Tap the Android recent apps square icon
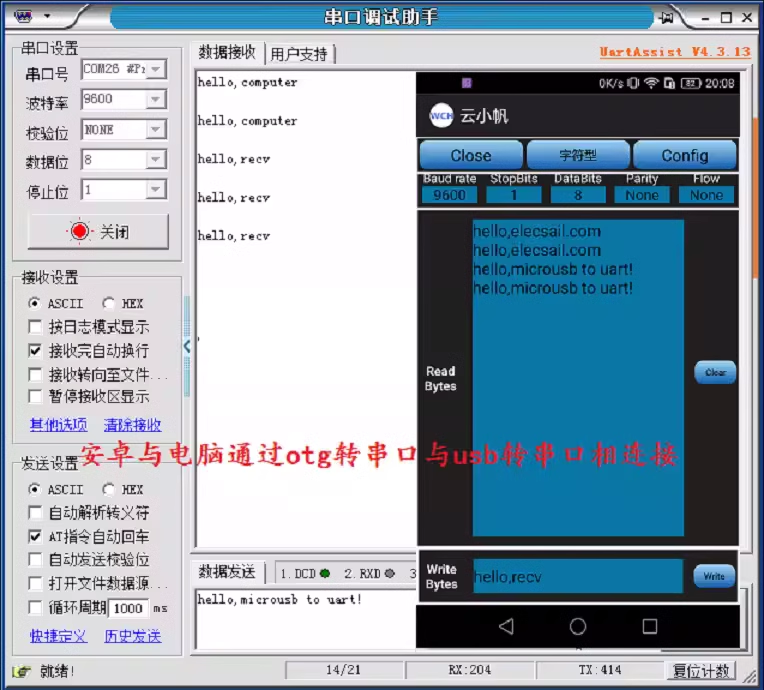Viewport: 764px width, 690px height. pos(649,626)
